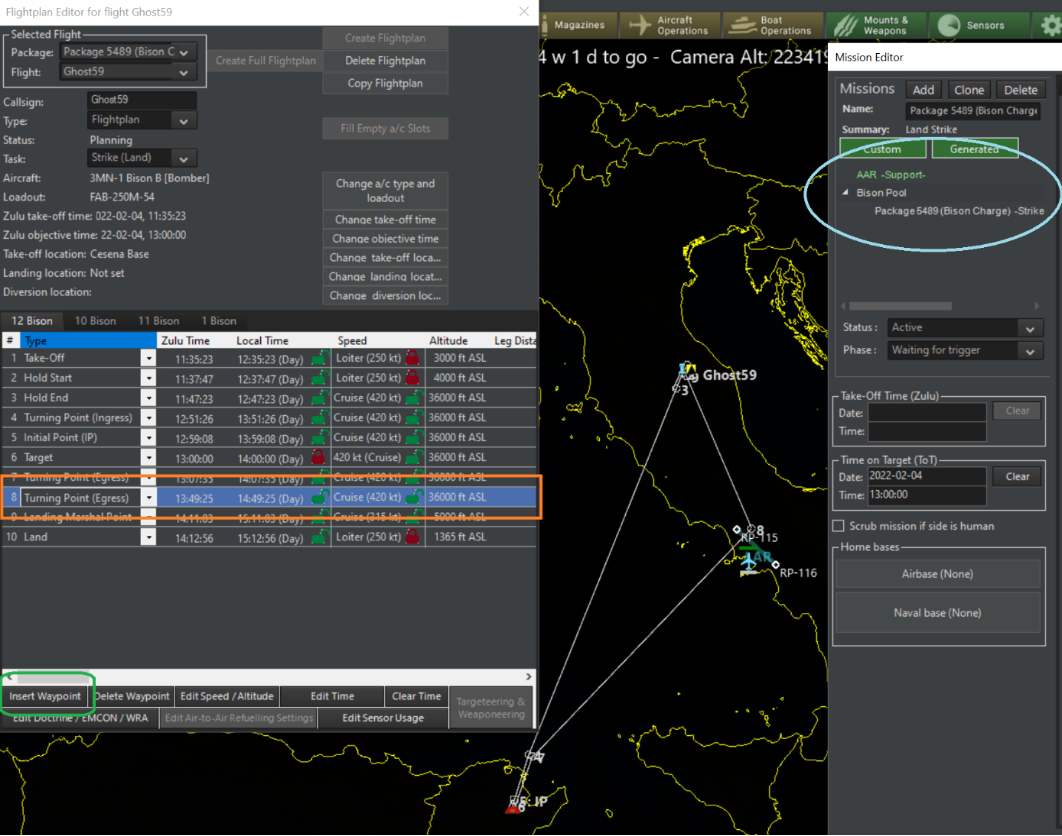
Task: Click the Insert Waypoint button
Action: click(x=45, y=696)
